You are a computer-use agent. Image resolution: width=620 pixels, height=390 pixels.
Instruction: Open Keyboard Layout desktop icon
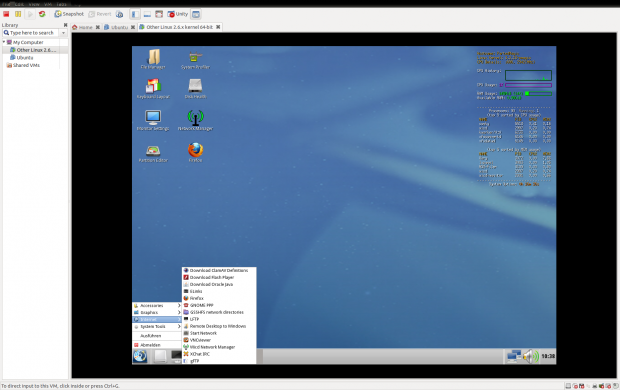pos(153,89)
